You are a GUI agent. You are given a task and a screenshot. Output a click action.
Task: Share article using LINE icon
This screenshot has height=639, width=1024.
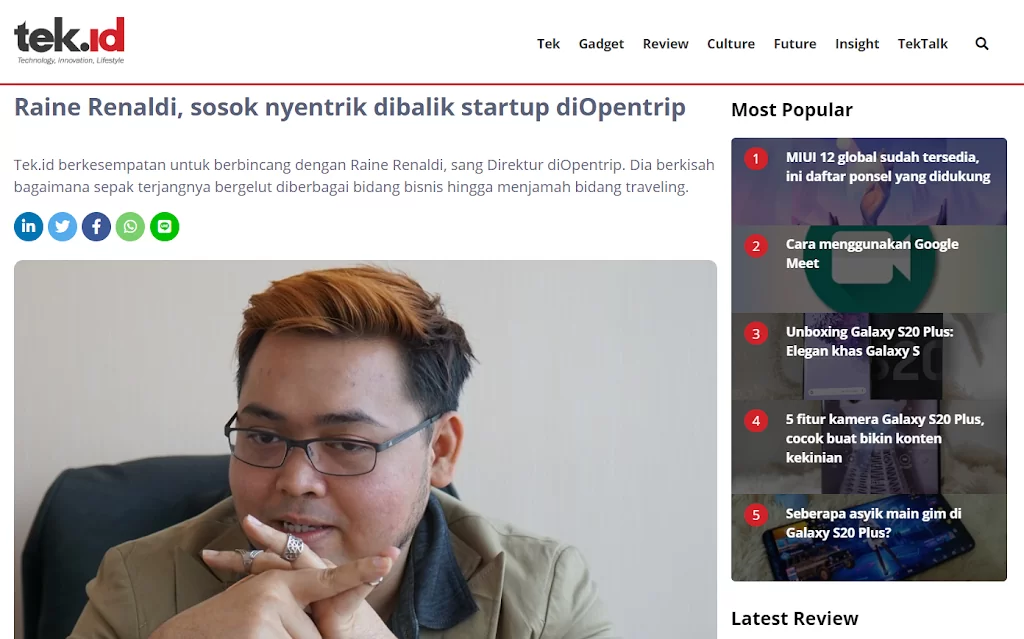pos(165,227)
